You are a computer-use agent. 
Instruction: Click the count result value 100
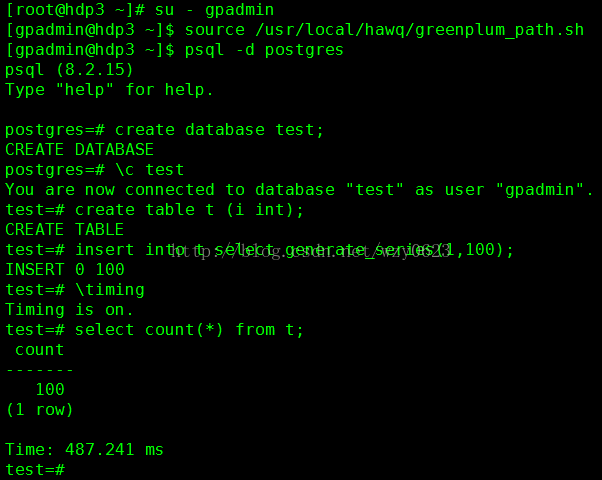point(50,389)
